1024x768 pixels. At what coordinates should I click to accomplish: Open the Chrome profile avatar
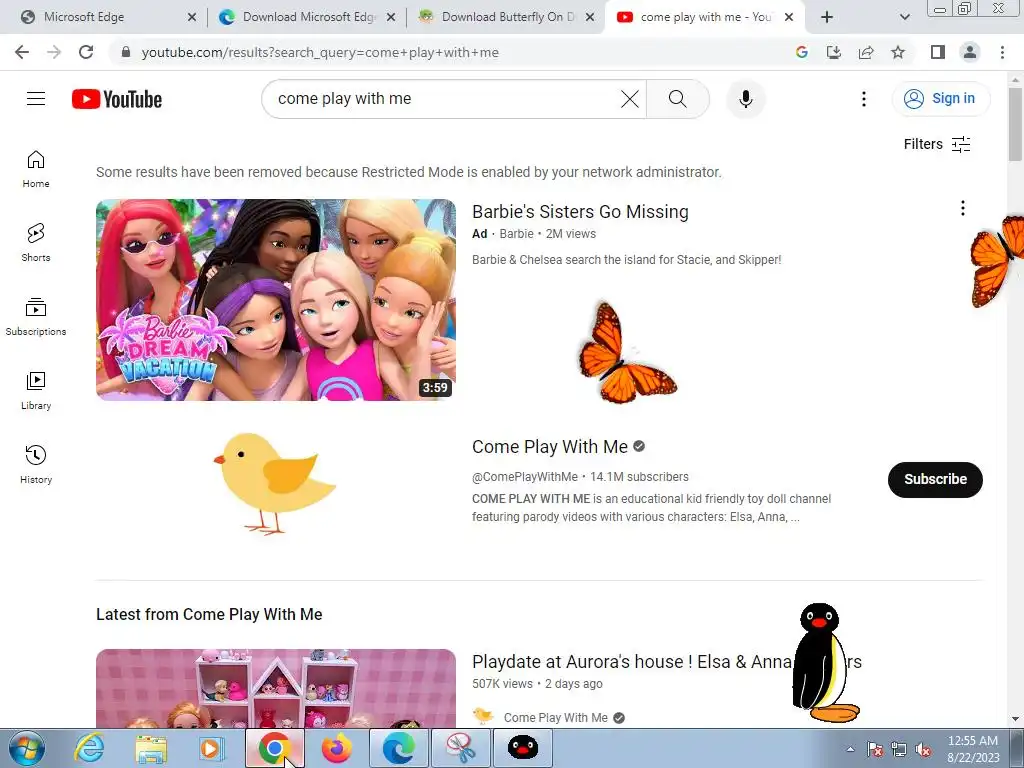tap(970, 52)
